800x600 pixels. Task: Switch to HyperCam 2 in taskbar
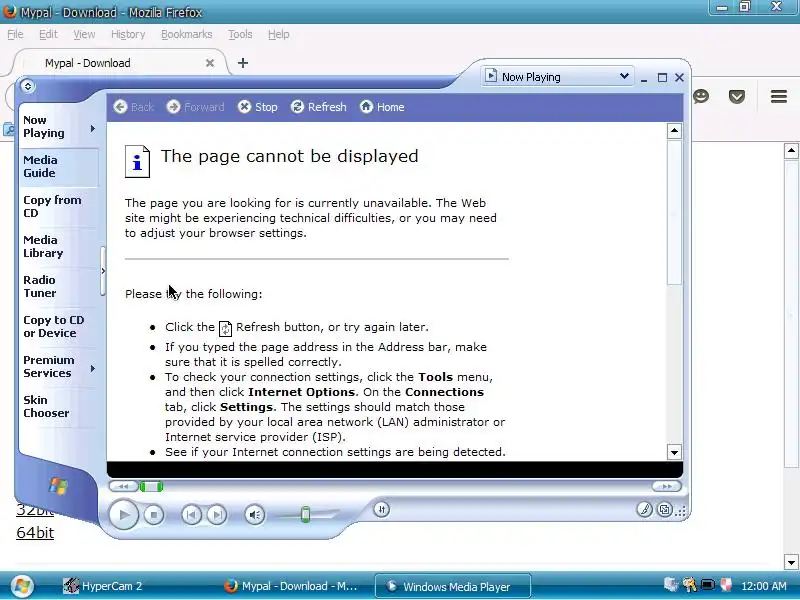click(102, 586)
